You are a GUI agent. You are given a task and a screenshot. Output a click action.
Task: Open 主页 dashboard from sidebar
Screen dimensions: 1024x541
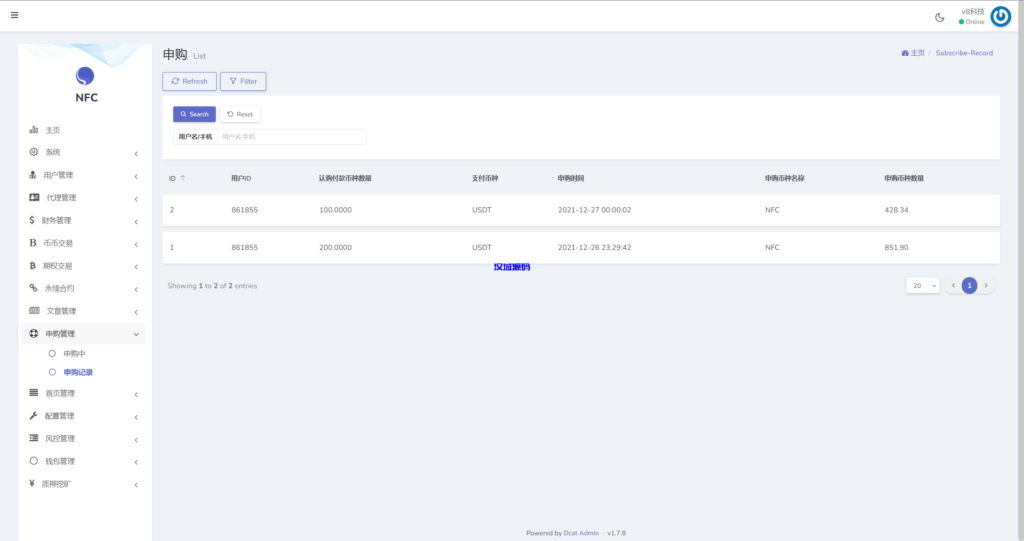tap(53, 130)
